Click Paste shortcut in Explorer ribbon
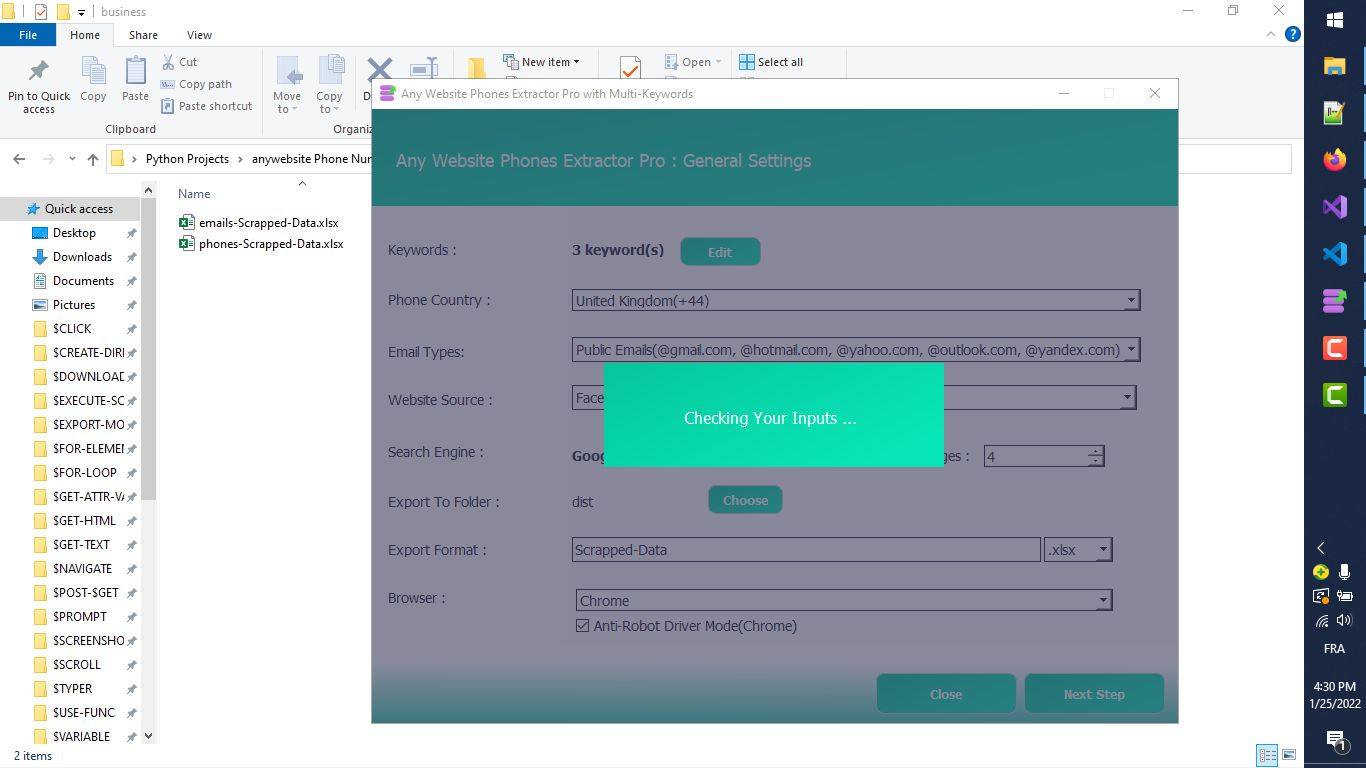Screen dimensions: 1366x768 coord(206,106)
